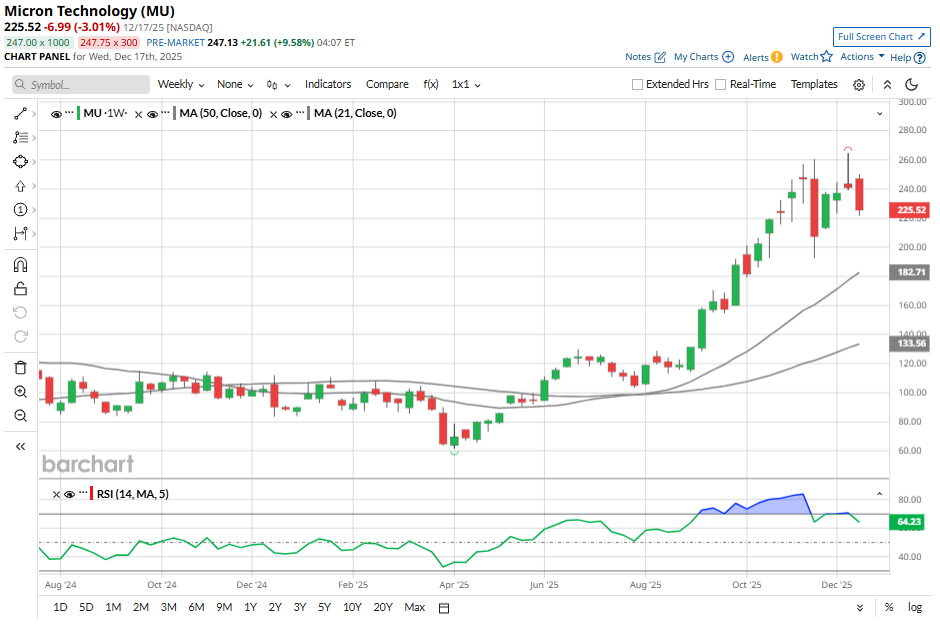Screen dimensions: 940x630
Task: Select the trend line drawing tool
Action: pos(20,114)
